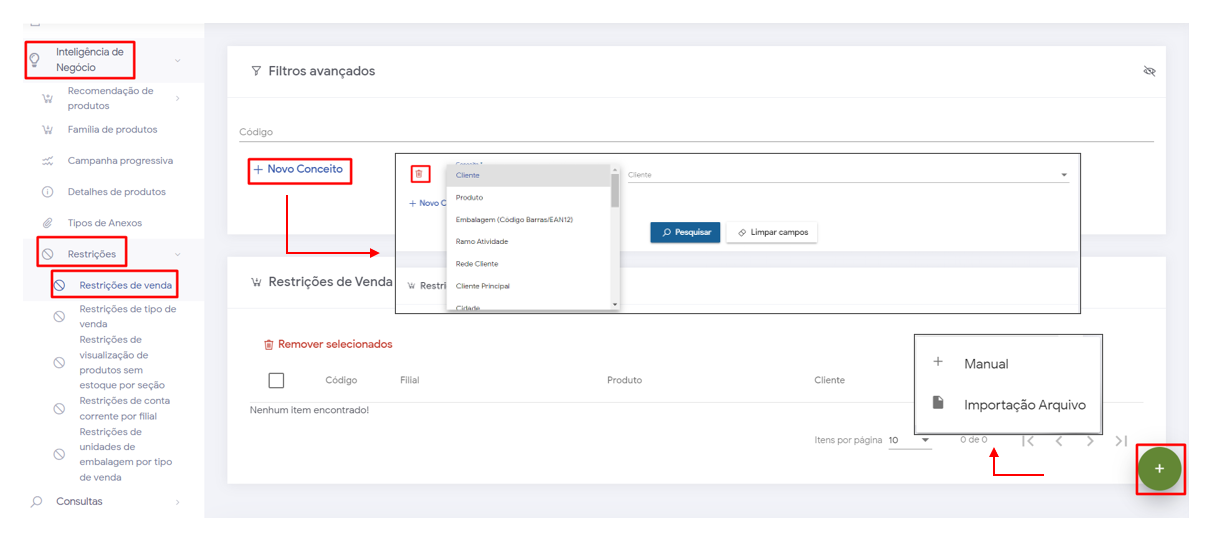
Task: Open the Cliente value dropdown arrow
Action: [x=1063, y=175]
